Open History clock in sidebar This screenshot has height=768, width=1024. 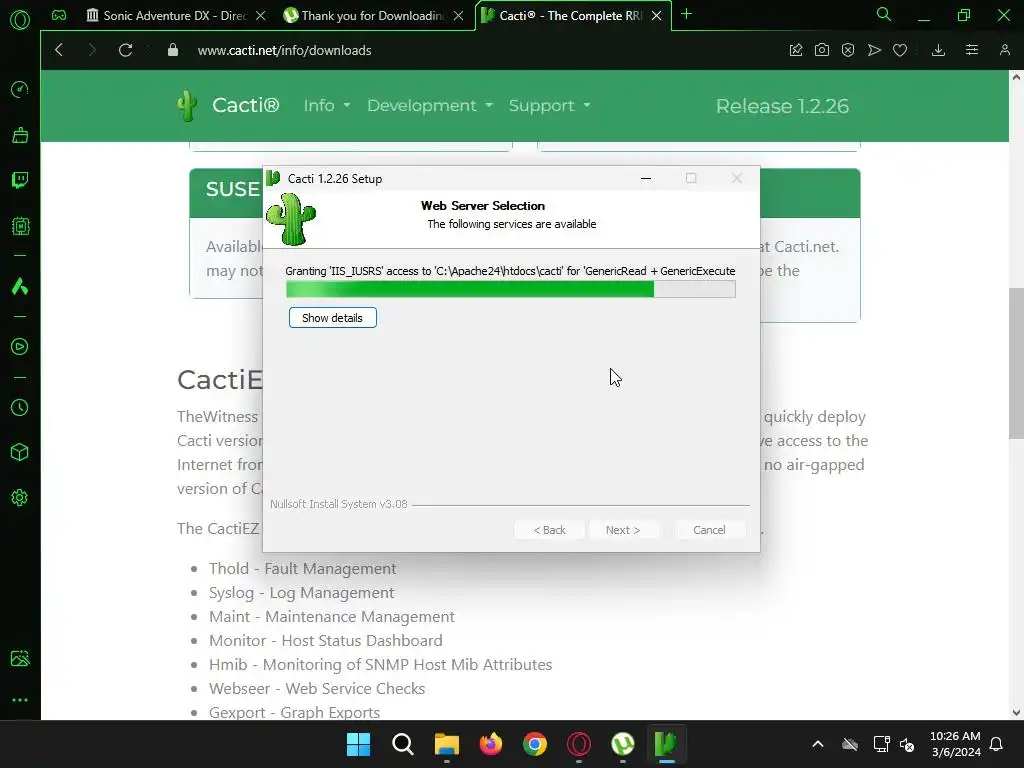coord(20,408)
